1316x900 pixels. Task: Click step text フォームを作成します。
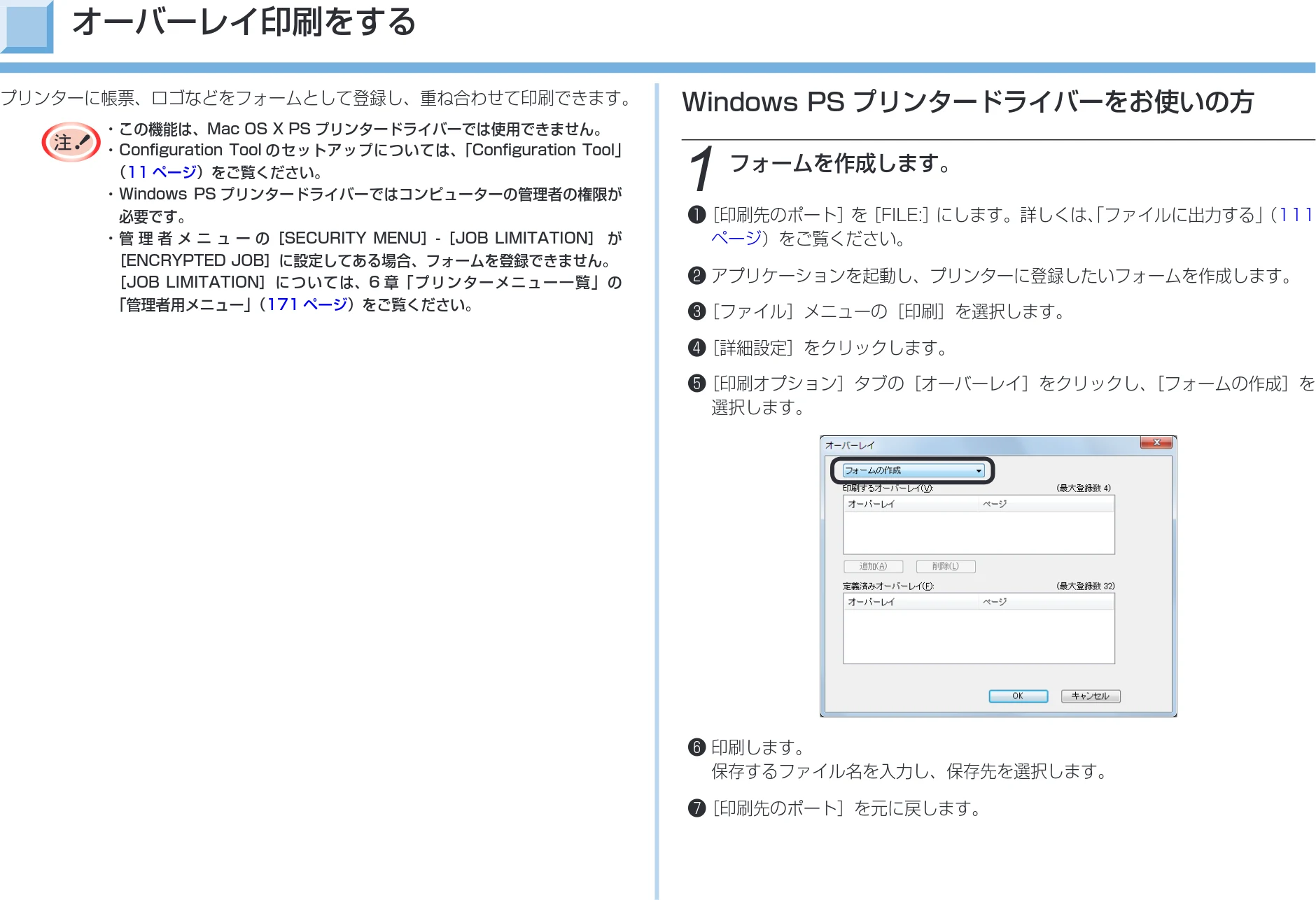click(841, 163)
